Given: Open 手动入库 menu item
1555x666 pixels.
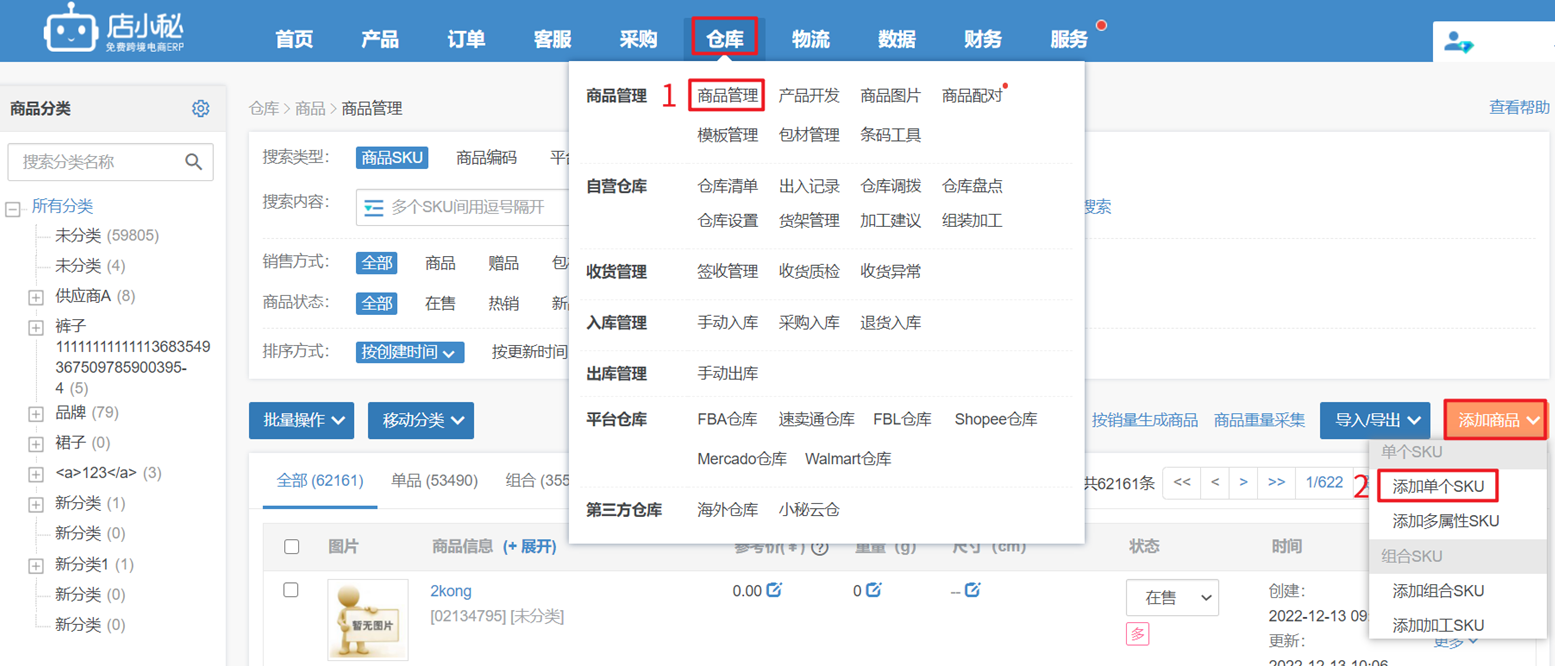Looking at the screenshot, I should [728, 323].
